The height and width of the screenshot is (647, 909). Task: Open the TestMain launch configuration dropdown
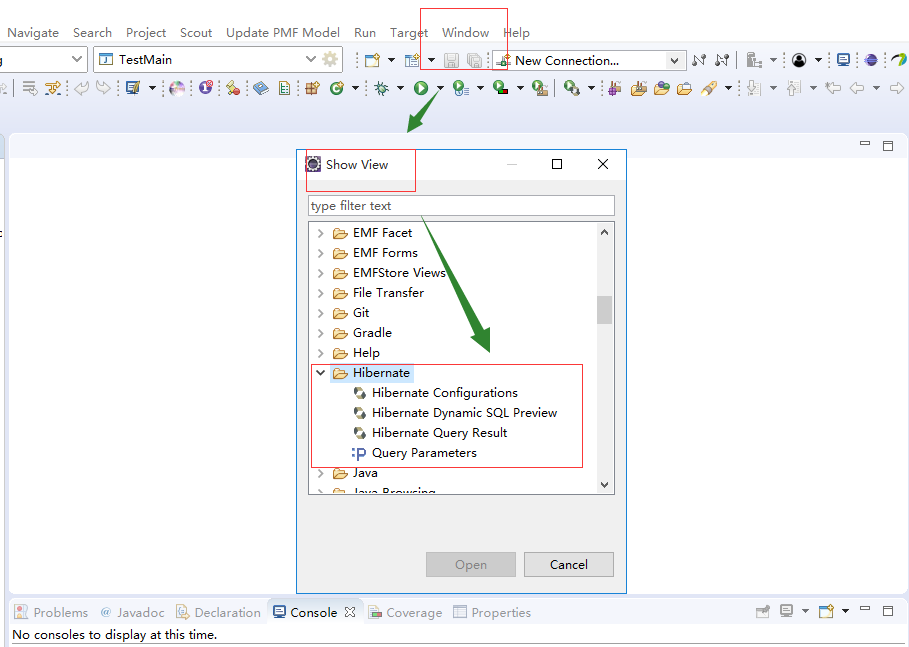[x=311, y=59]
